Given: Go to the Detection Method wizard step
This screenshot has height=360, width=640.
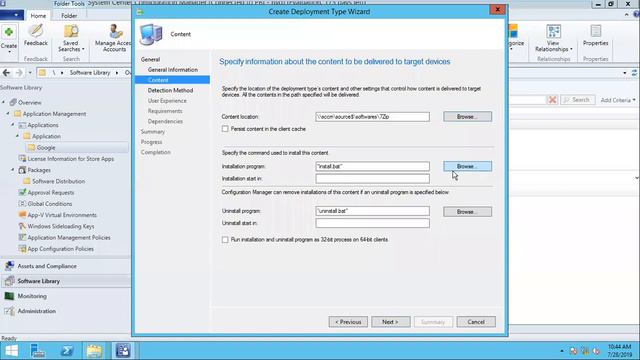Looking at the screenshot, I should (x=170, y=90).
